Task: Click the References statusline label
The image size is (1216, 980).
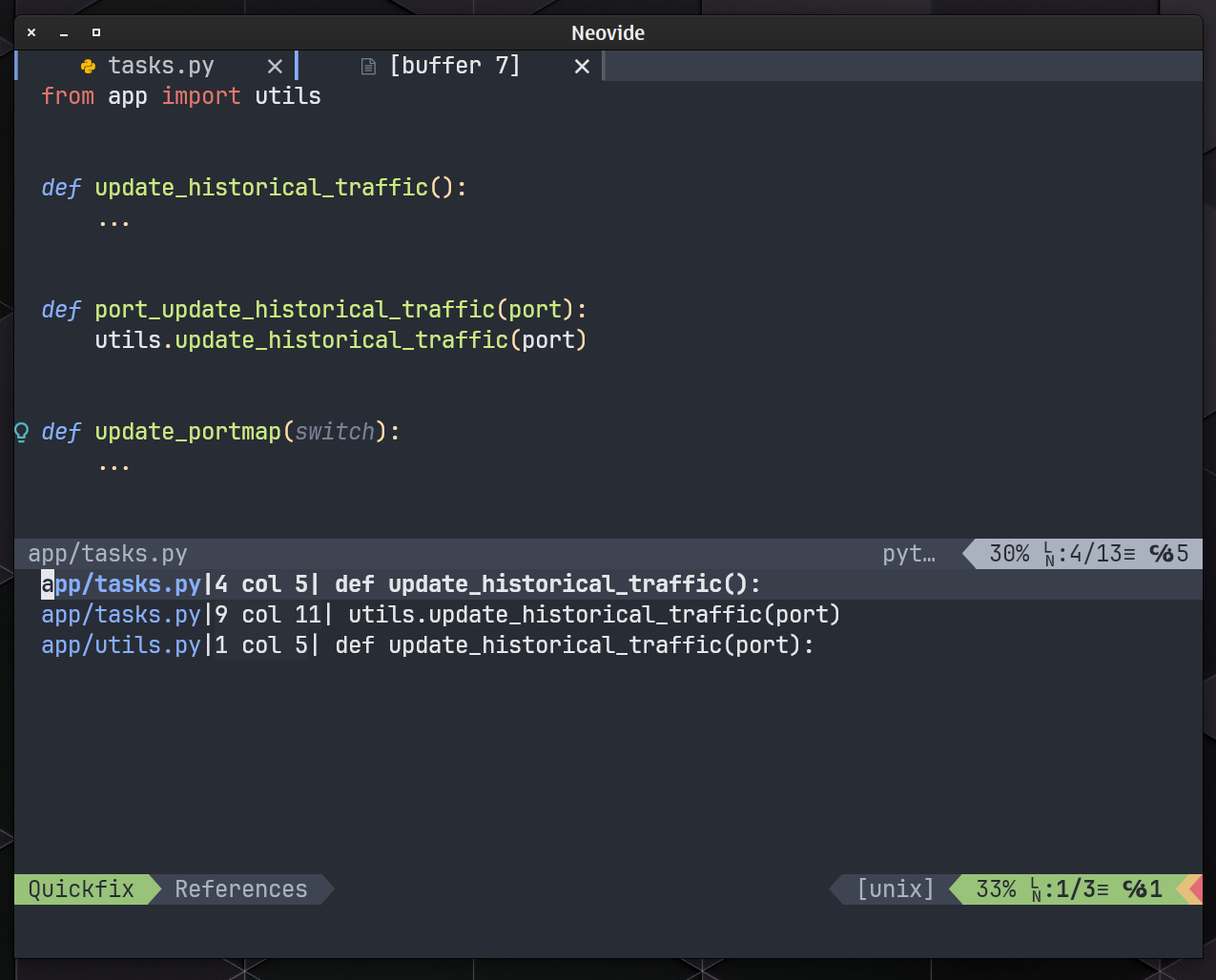Action: tap(241, 889)
